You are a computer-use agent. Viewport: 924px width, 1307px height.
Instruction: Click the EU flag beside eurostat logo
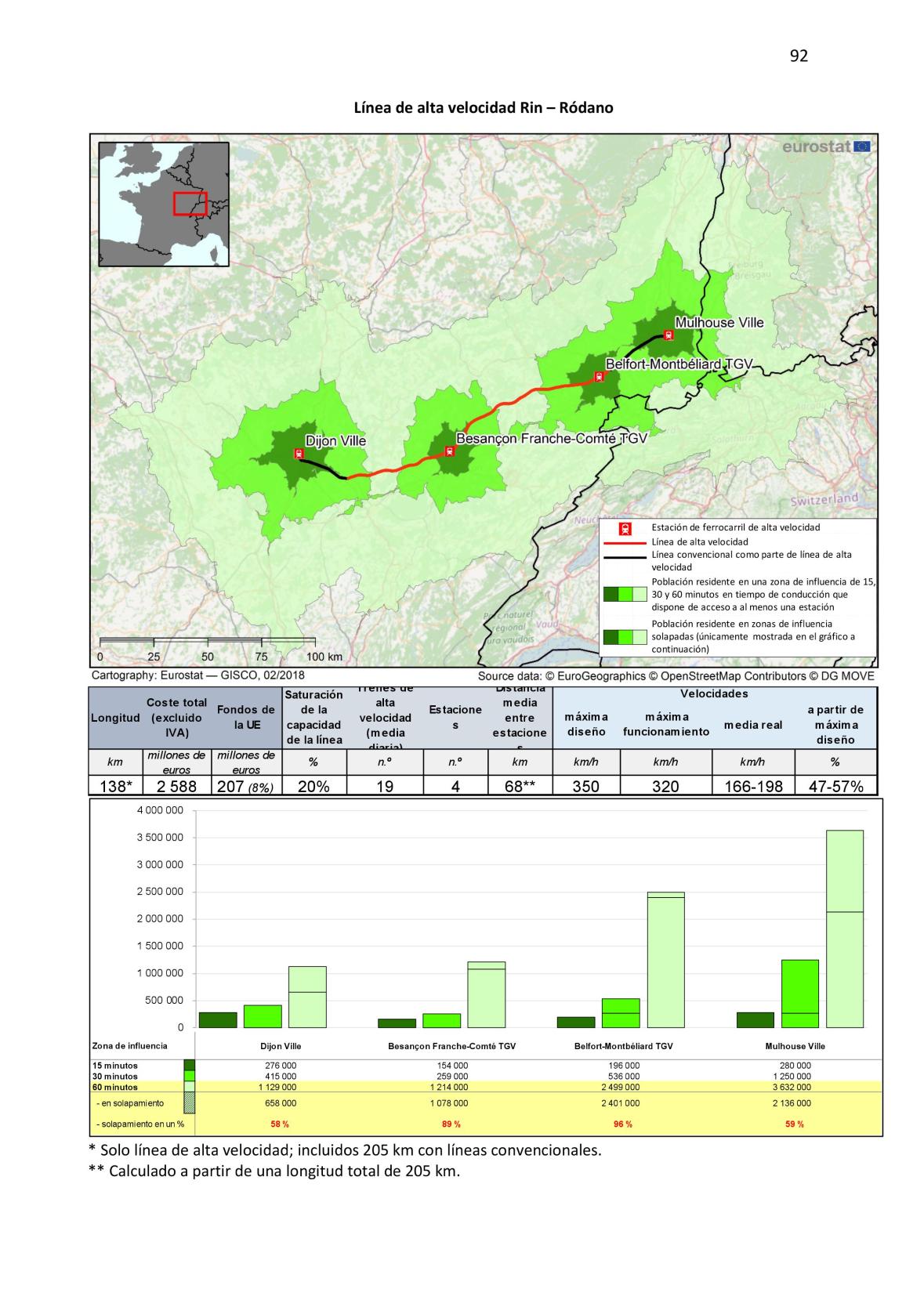pos(862,147)
